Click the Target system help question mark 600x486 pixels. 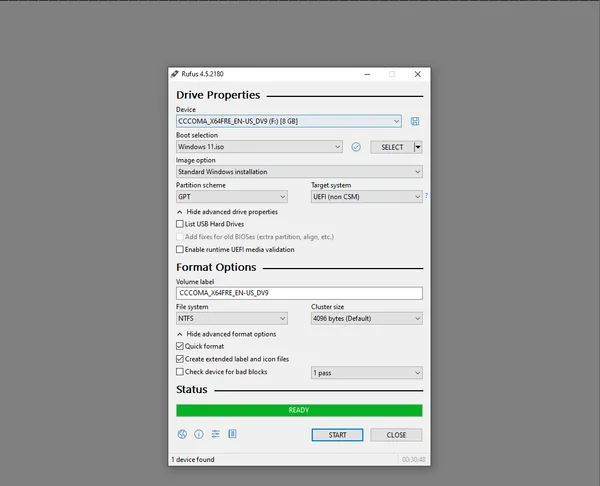426,196
